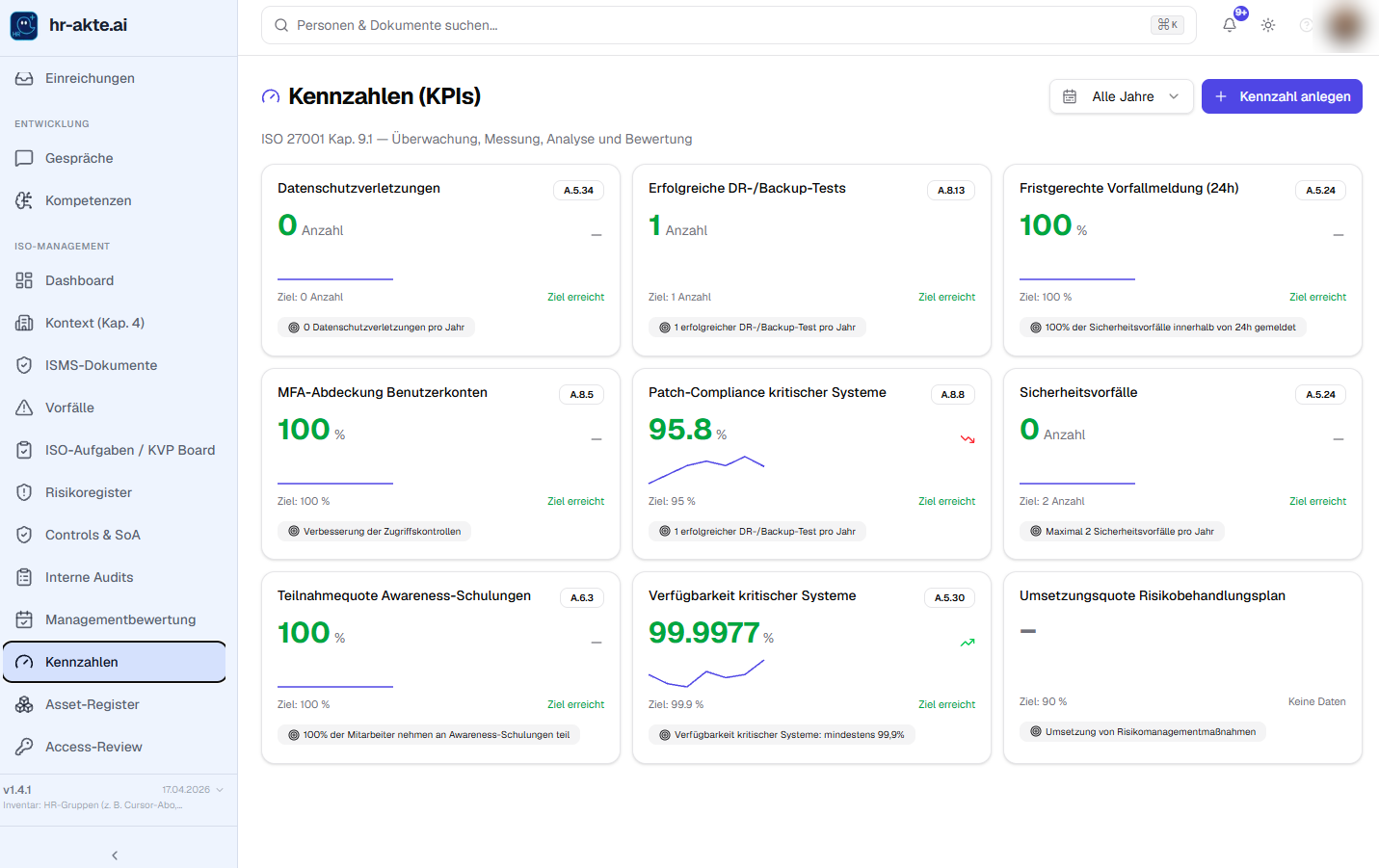Expand the version v1.4.1 changelog chevron
1379x868 pixels.
point(220,790)
